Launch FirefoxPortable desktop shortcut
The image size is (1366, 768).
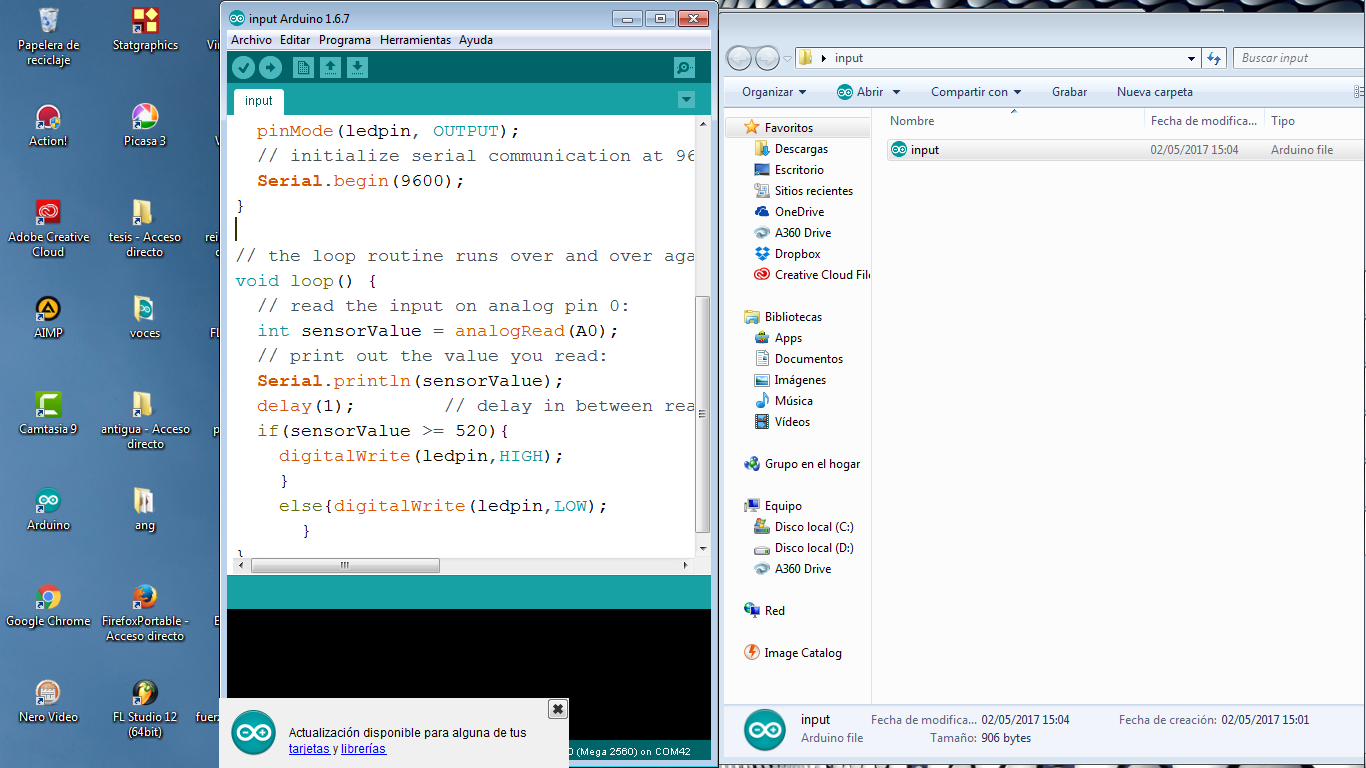[x=145, y=612]
